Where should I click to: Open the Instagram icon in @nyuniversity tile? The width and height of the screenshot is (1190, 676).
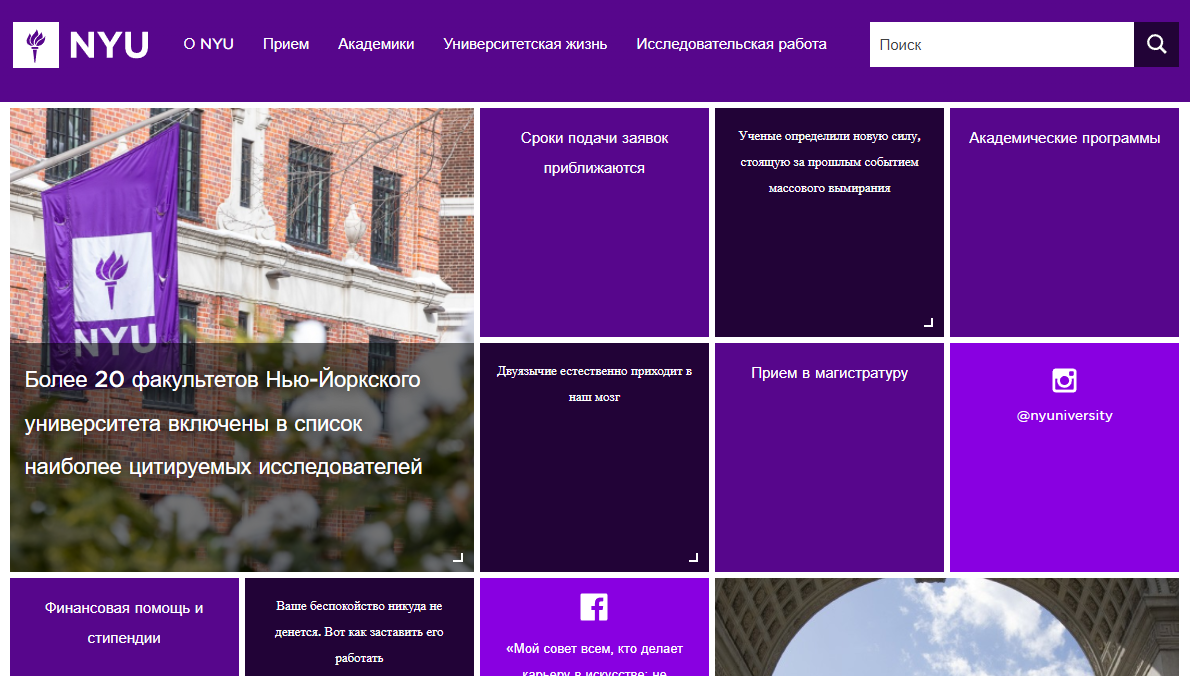click(1064, 380)
